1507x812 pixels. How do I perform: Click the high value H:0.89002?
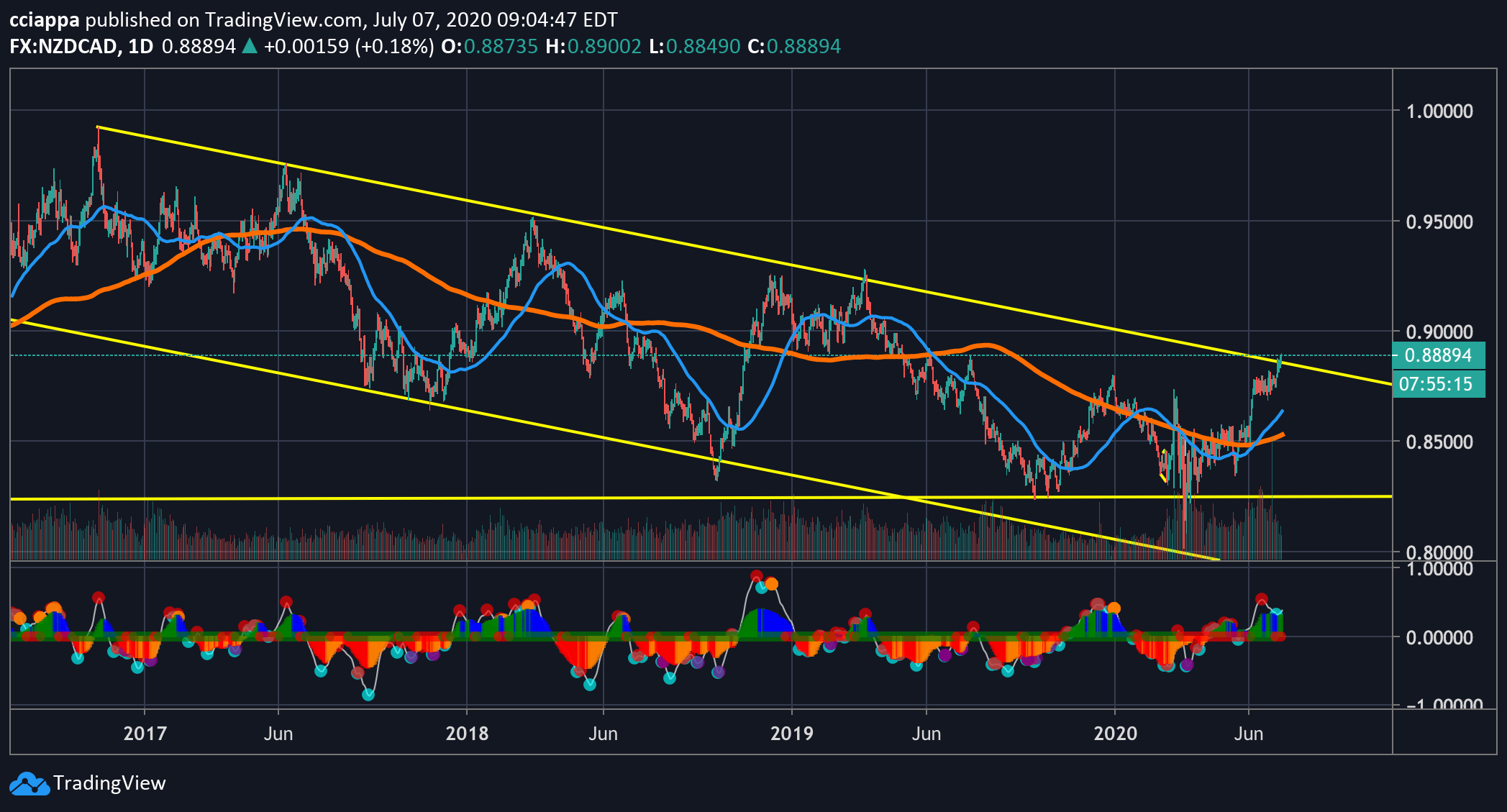[x=593, y=47]
